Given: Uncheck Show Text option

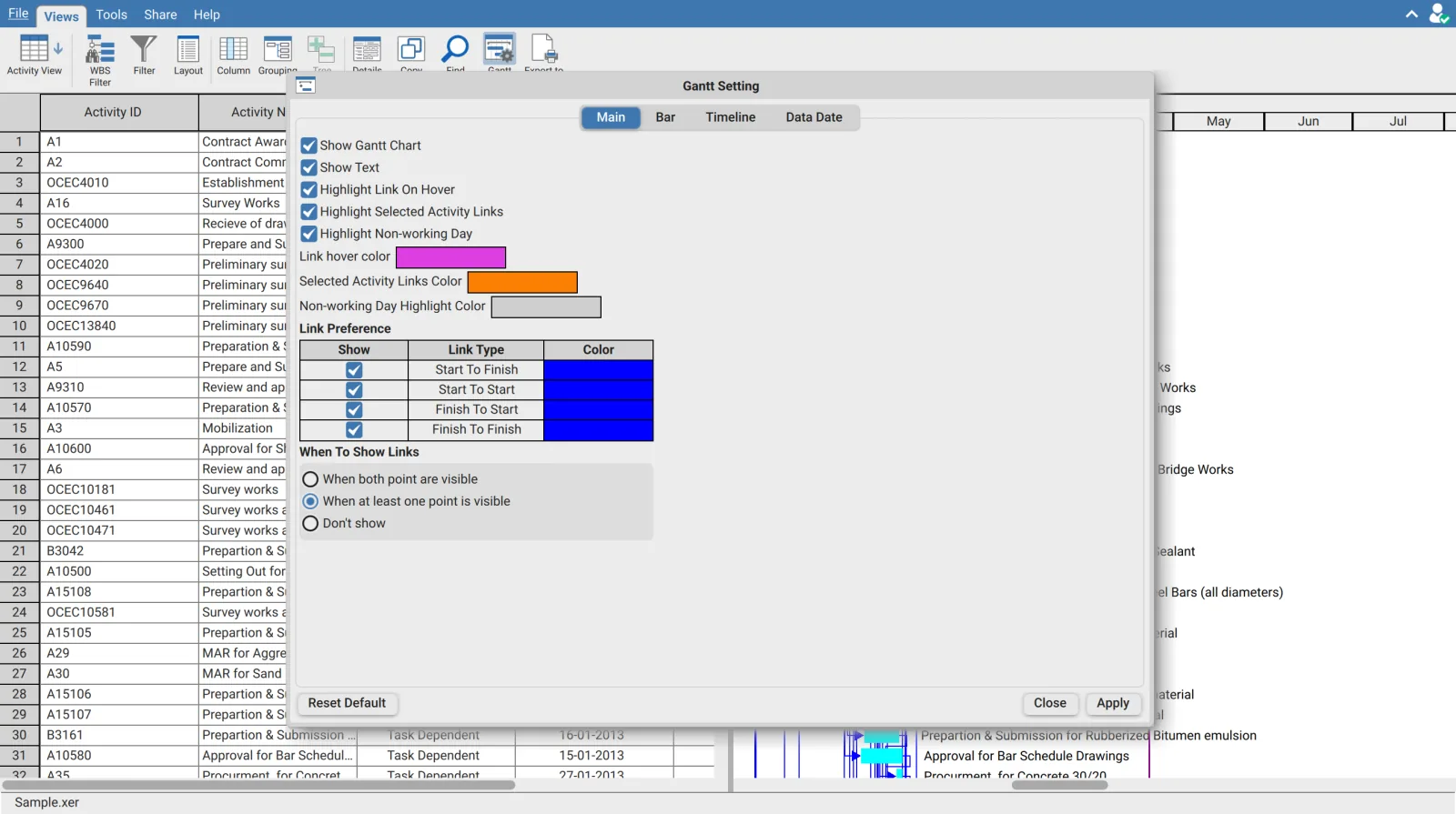Looking at the screenshot, I should pos(308,167).
